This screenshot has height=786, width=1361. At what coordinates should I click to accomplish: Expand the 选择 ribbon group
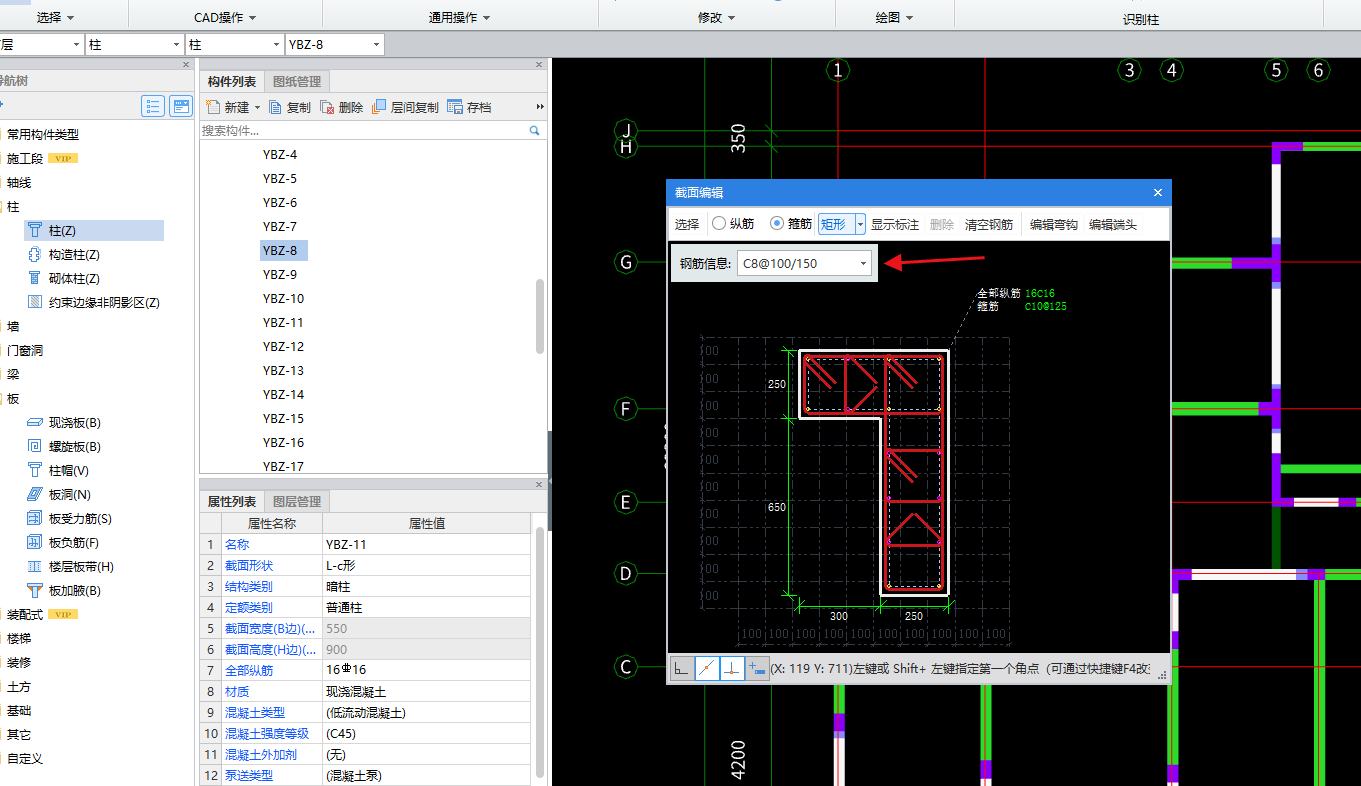click(55, 18)
